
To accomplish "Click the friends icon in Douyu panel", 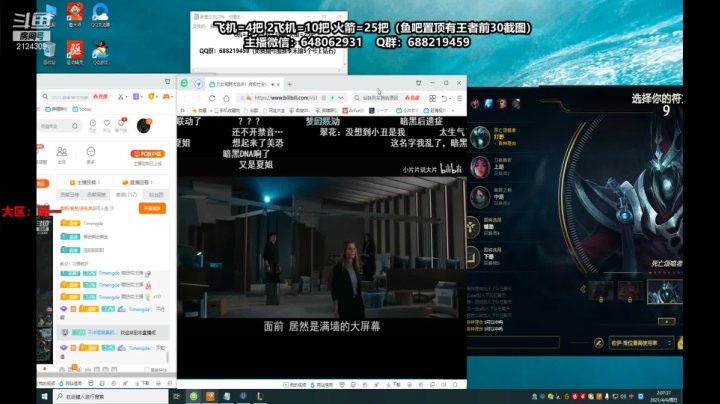I will click(x=62, y=152).
